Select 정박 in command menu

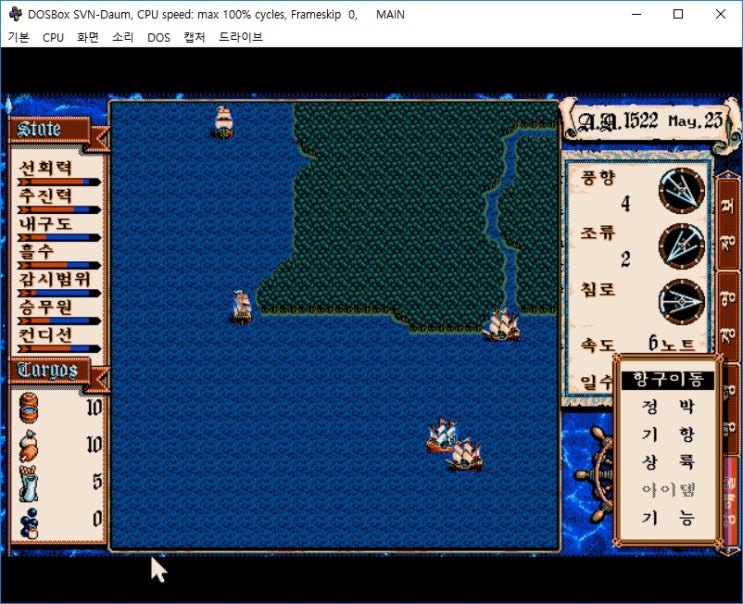[668, 406]
